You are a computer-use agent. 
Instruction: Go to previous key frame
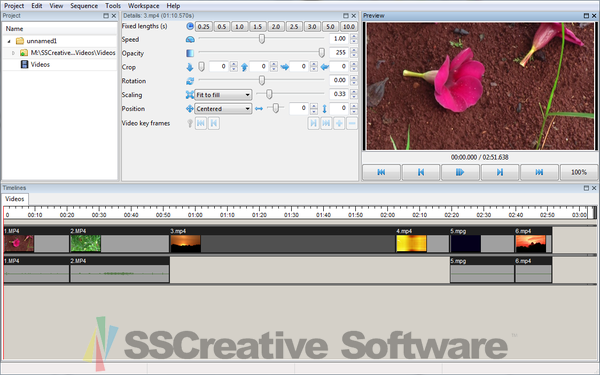[x=214, y=123]
